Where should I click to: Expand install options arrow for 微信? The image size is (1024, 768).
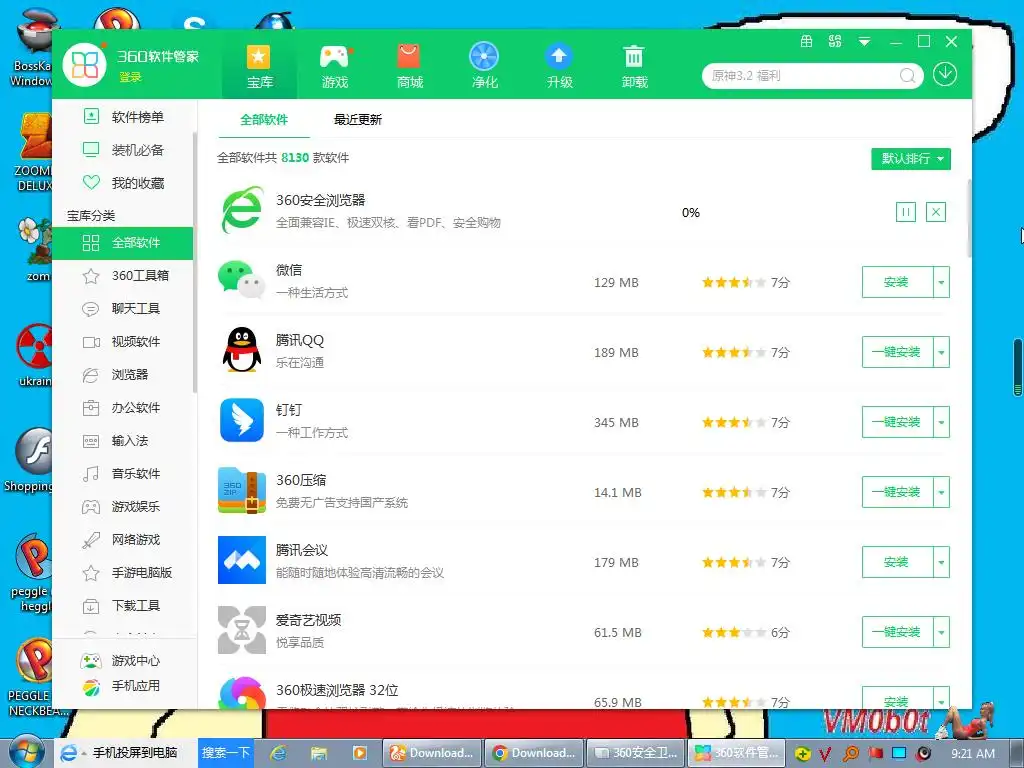click(x=941, y=282)
